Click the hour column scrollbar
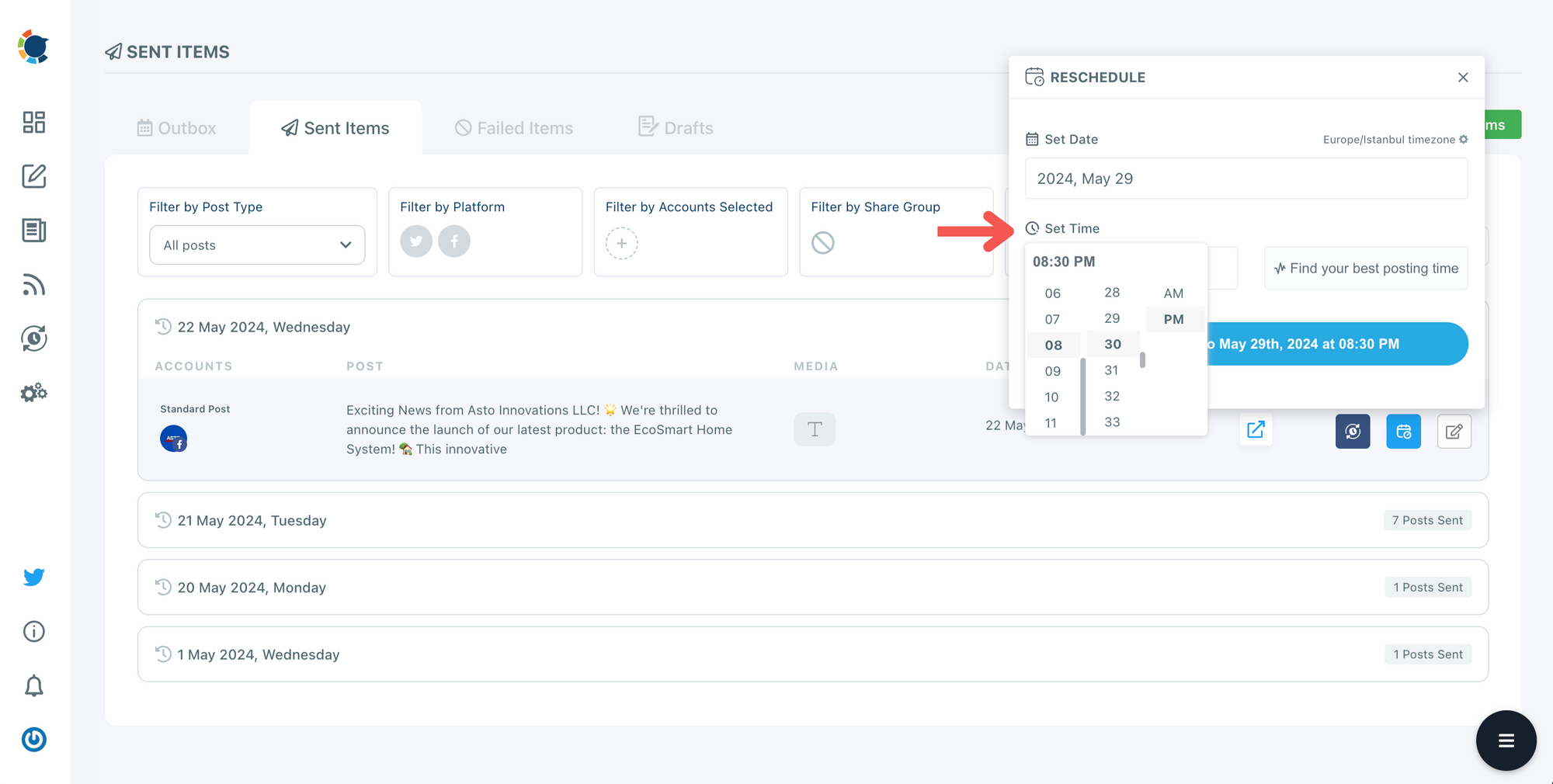 coord(1083,396)
